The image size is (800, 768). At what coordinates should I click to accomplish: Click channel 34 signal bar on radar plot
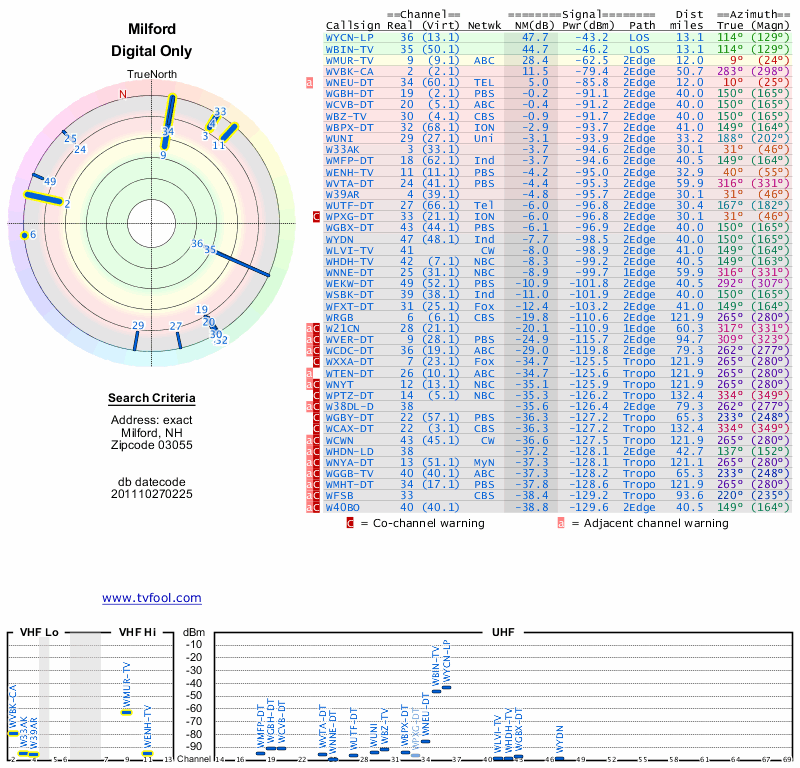(170, 120)
